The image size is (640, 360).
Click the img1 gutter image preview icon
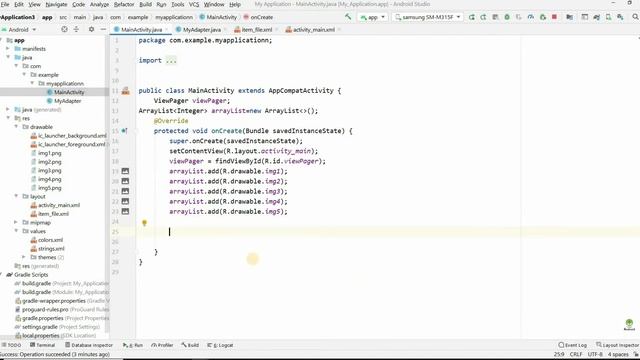[125, 171]
